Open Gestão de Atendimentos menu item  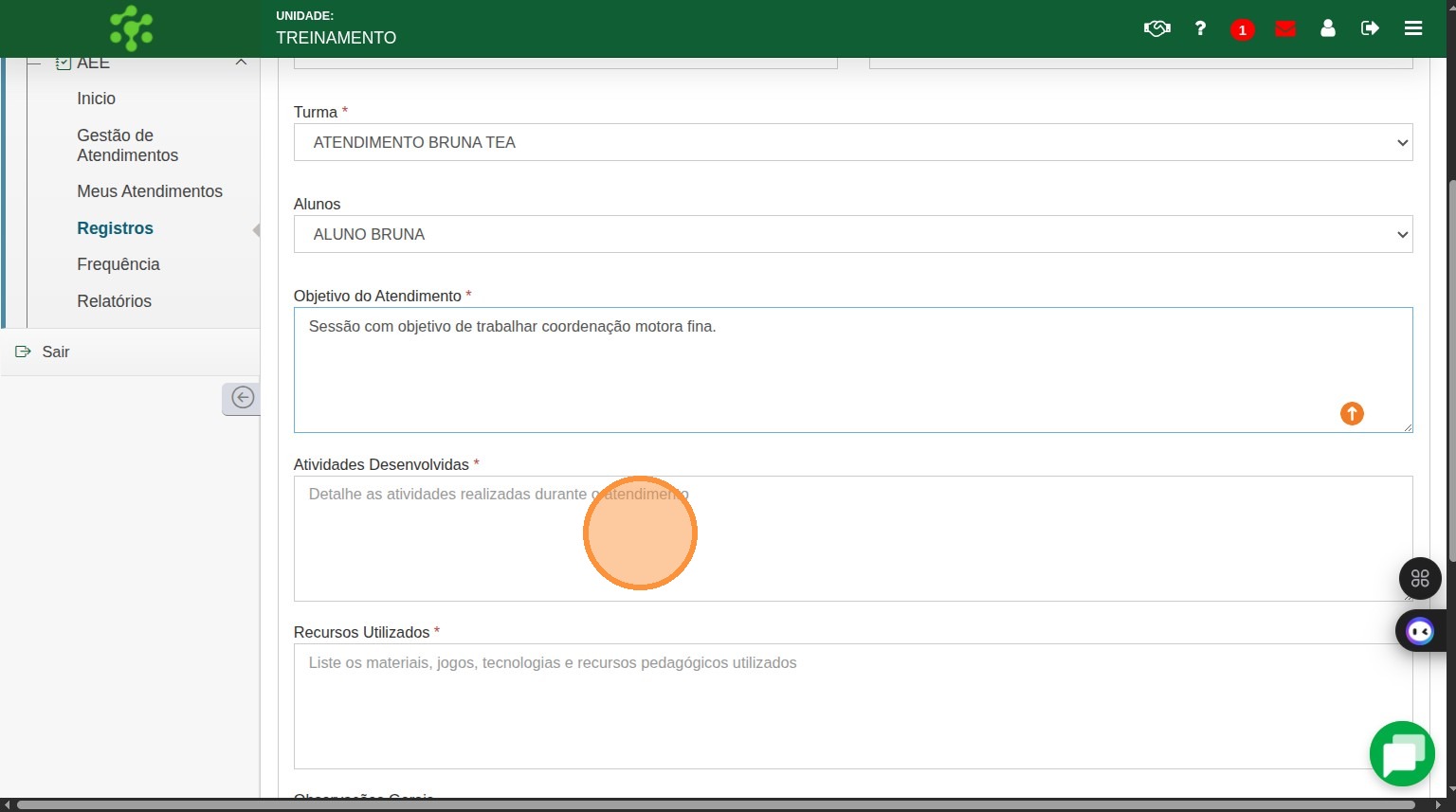pos(128,145)
